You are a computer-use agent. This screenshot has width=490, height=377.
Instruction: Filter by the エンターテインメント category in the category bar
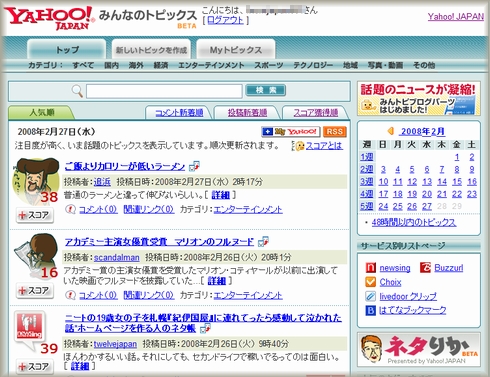211,65
